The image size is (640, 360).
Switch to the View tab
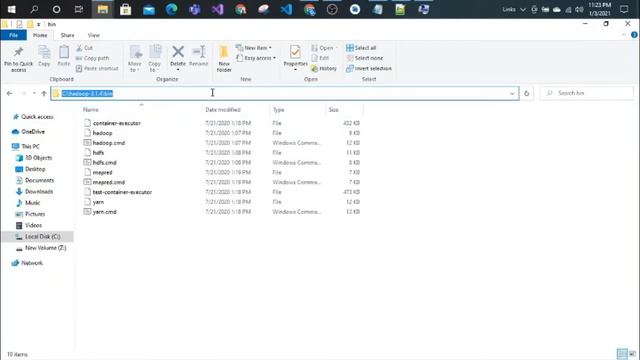click(93, 36)
